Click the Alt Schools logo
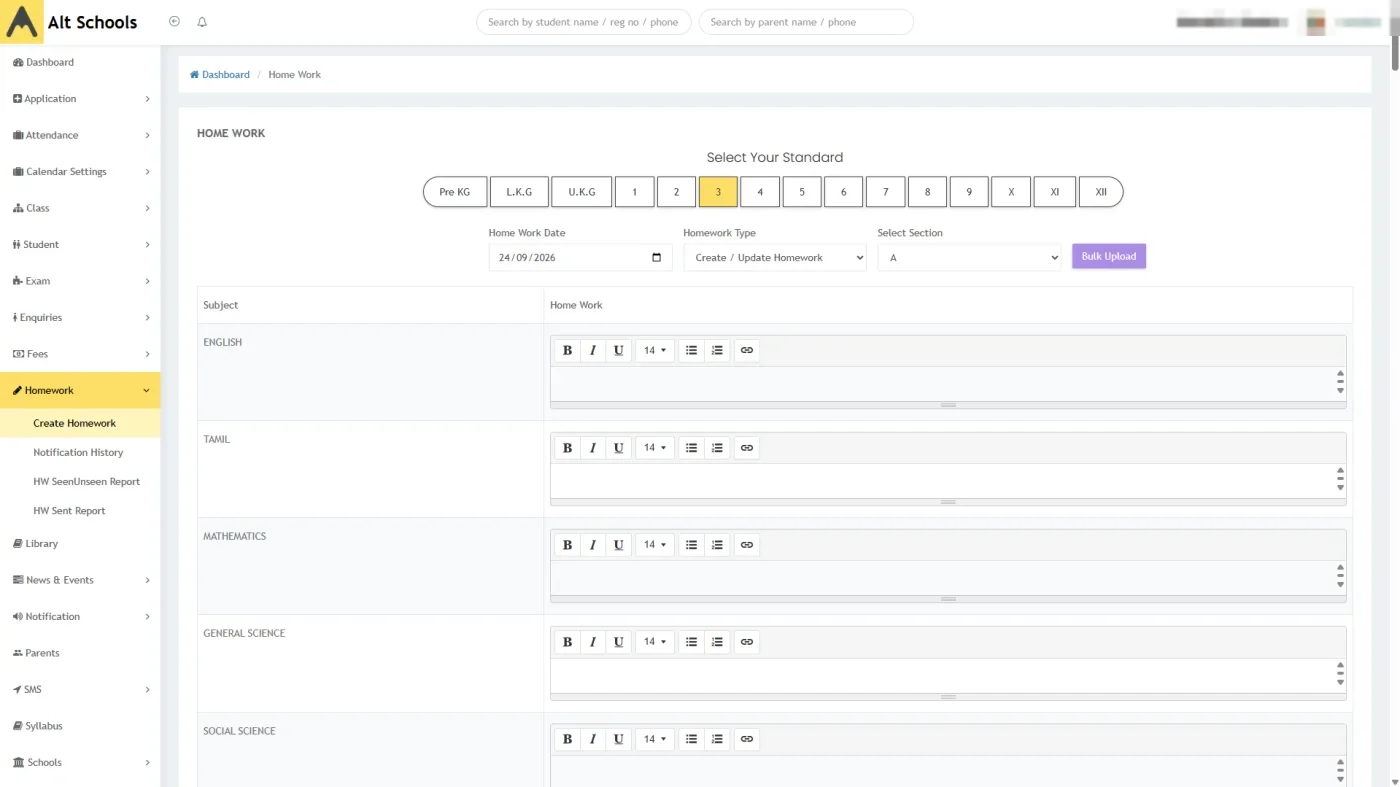 70,22
